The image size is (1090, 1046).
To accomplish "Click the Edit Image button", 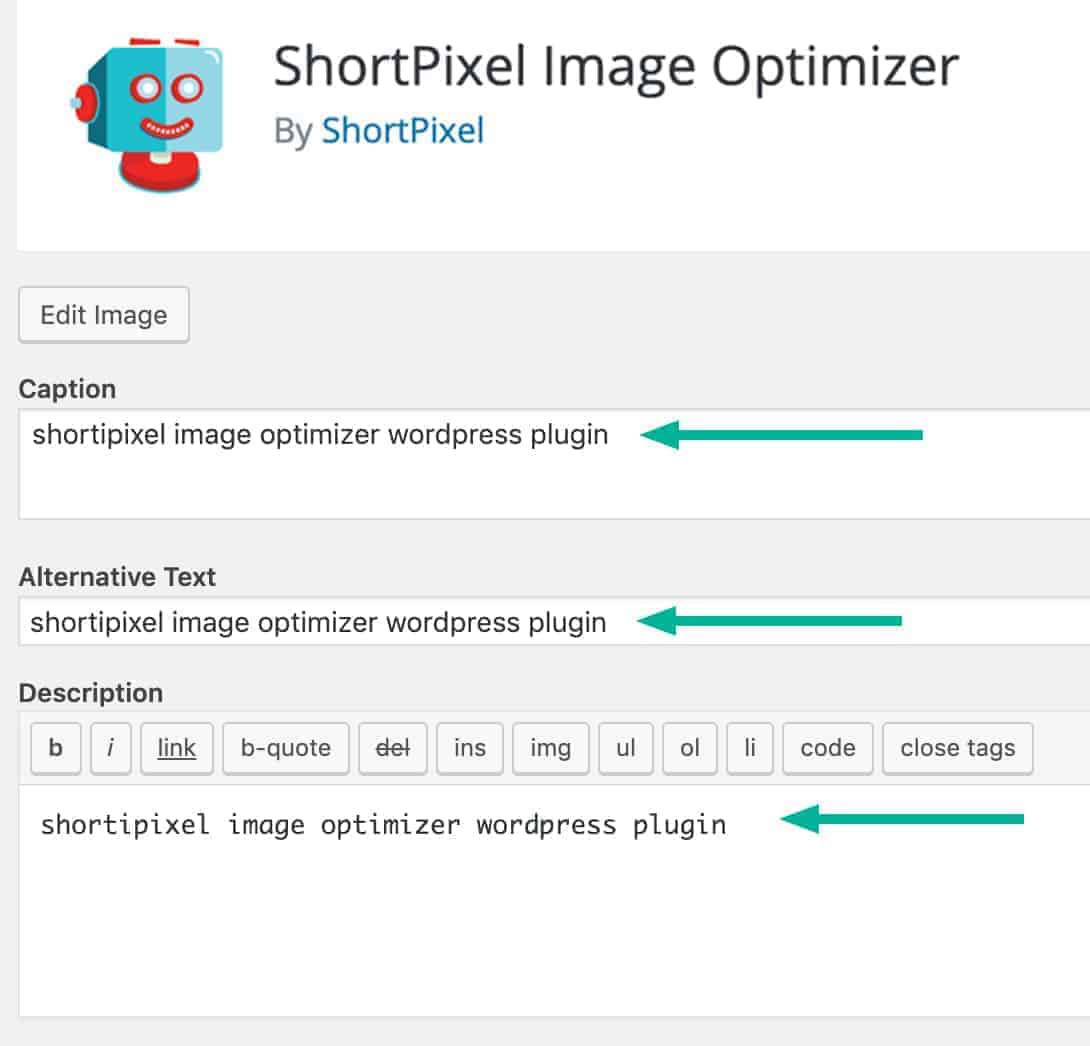I will pos(104,315).
